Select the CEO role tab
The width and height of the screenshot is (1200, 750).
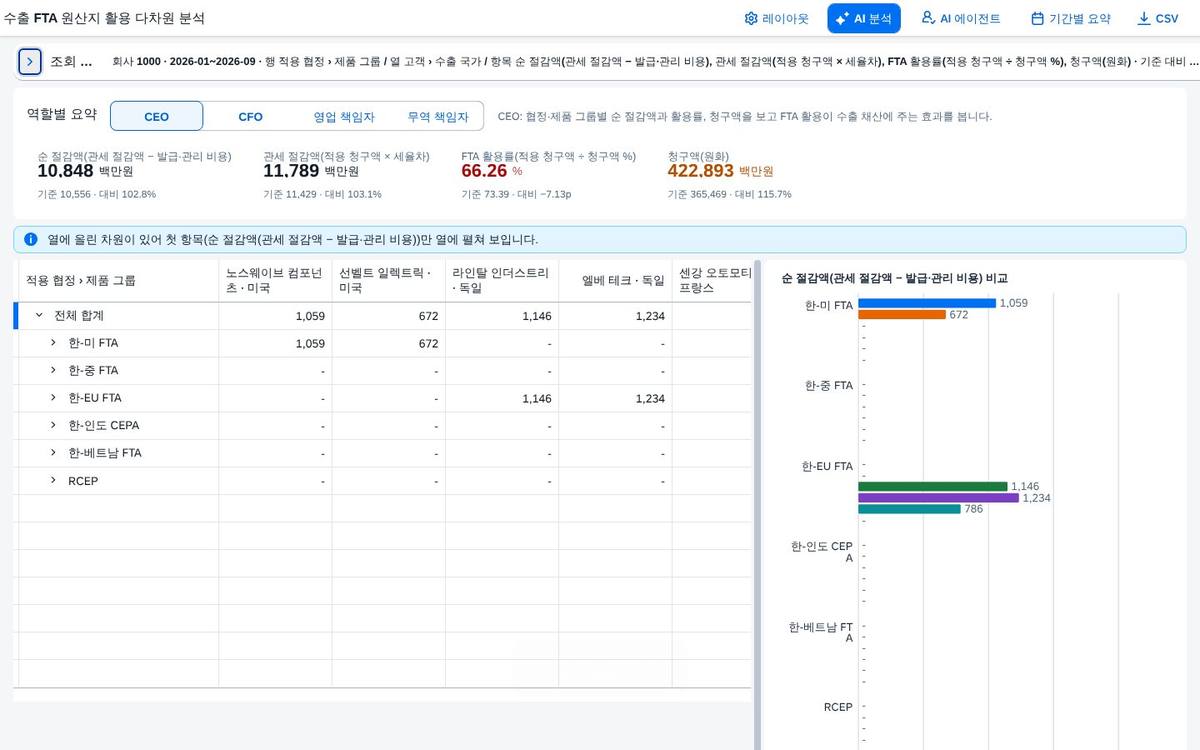tap(157, 116)
